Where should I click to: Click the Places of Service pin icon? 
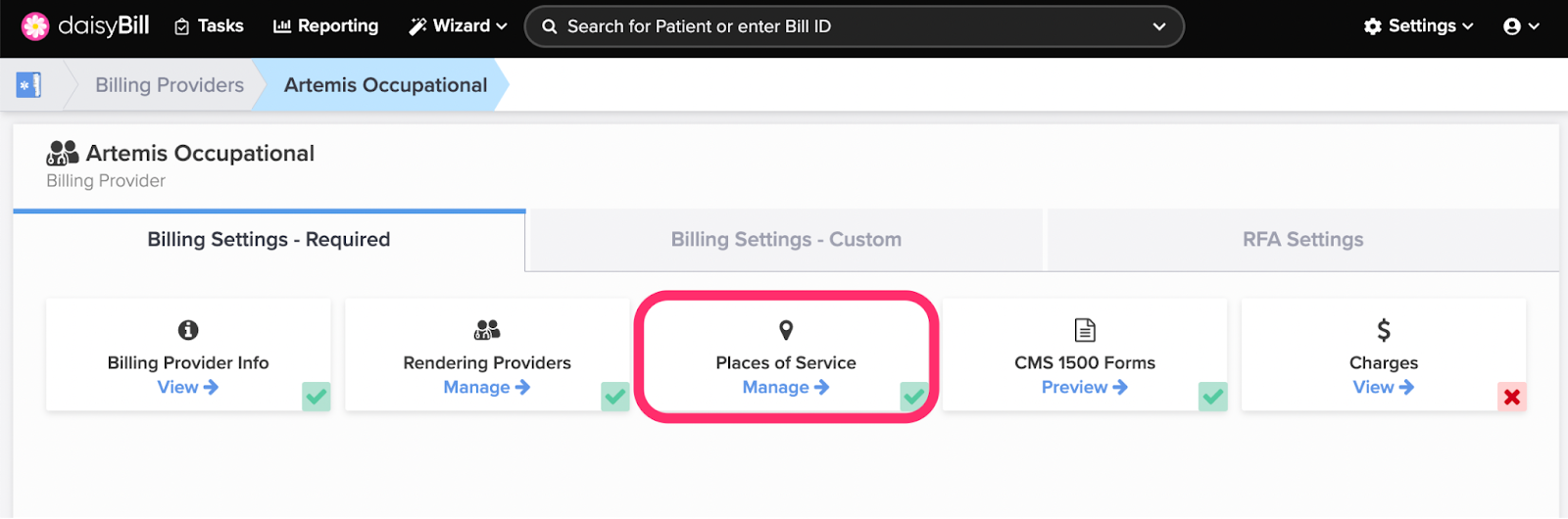click(x=786, y=330)
